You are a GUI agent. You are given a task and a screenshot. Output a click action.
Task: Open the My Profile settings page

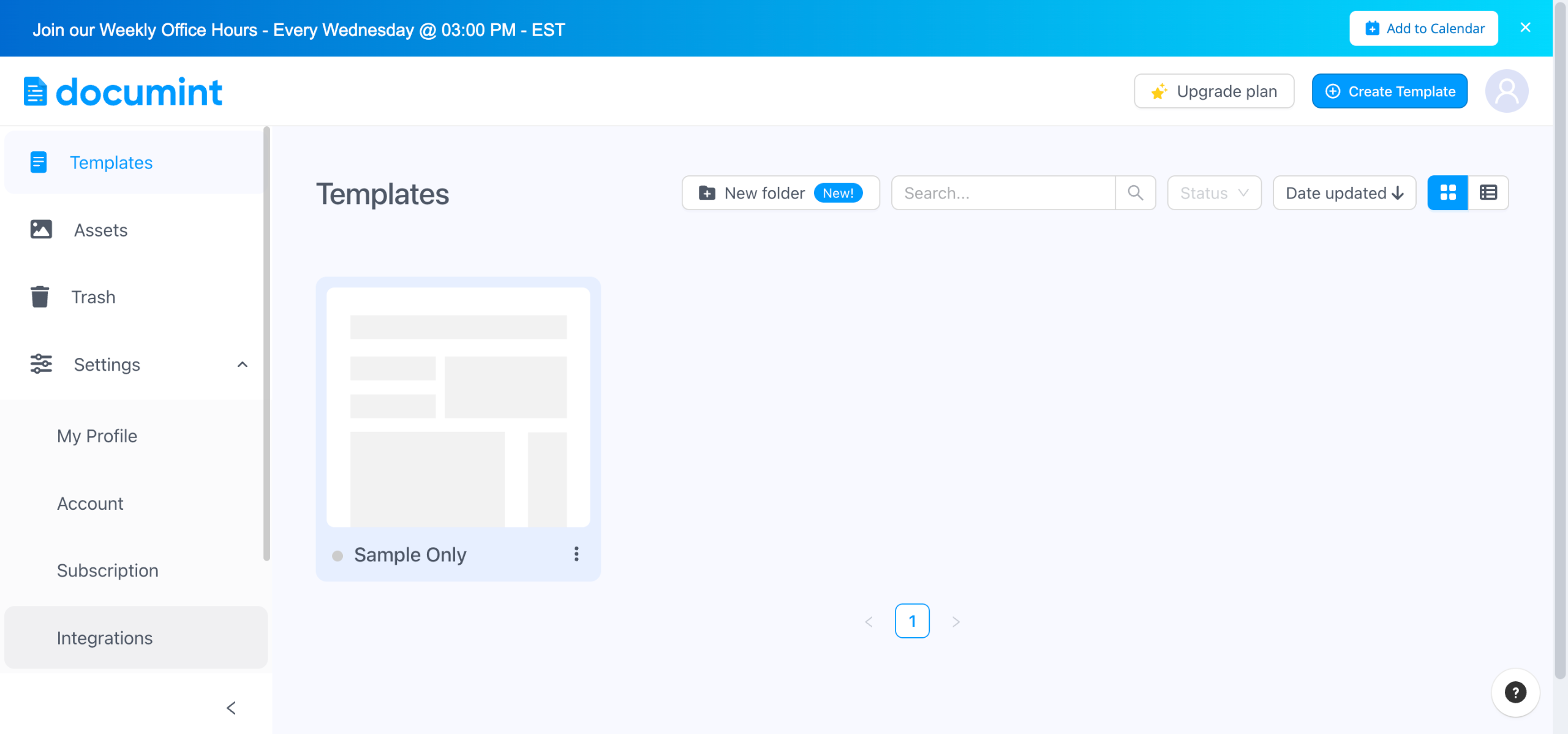[x=97, y=436]
